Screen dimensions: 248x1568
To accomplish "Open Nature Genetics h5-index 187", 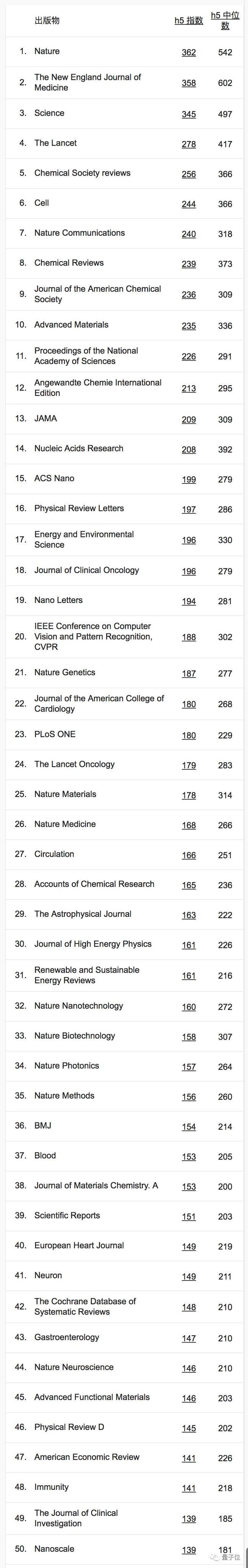I will [188, 673].
